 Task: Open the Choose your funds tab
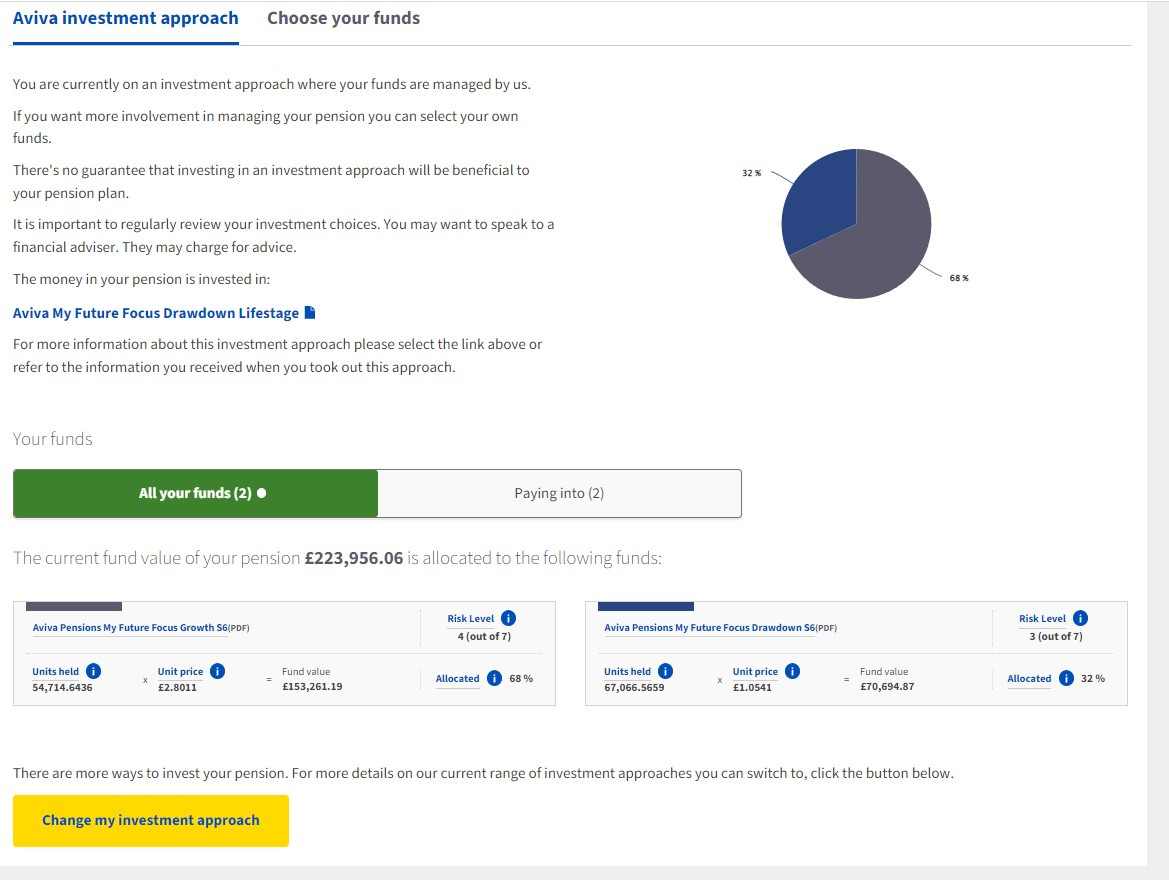(x=343, y=18)
